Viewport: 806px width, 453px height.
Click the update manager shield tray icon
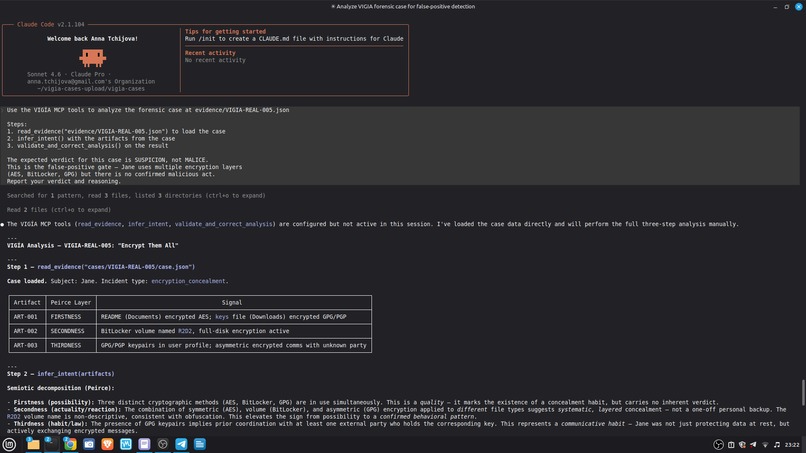[742, 445]
